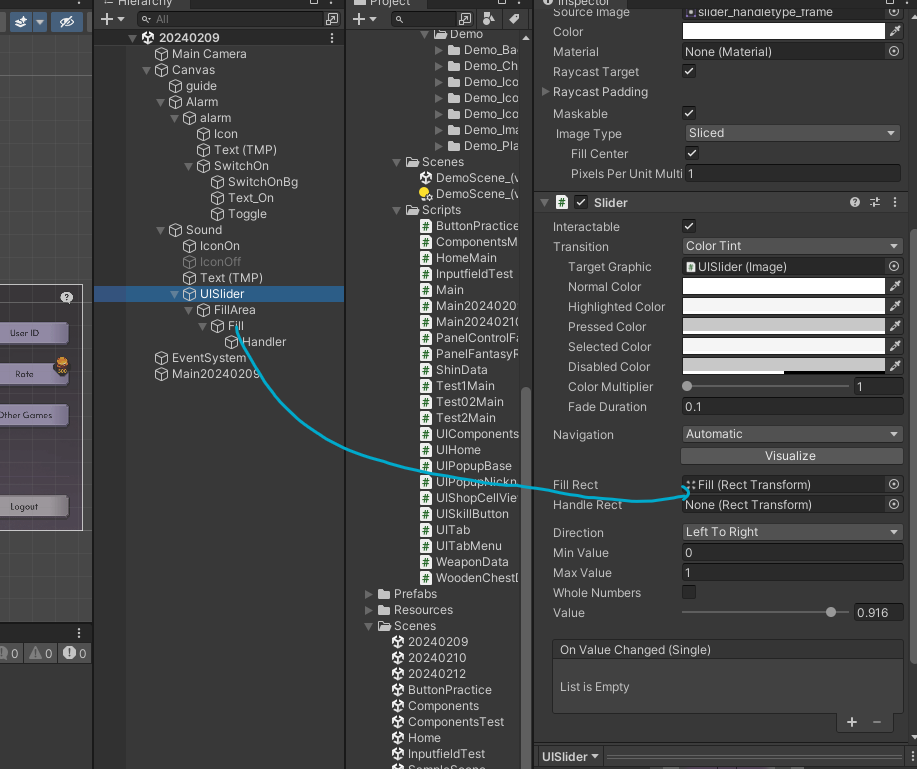Image resolution: width=917 pixels, height=769 pixels.
Task: Select the Handler object in Hierarchy
Action: 263,342
